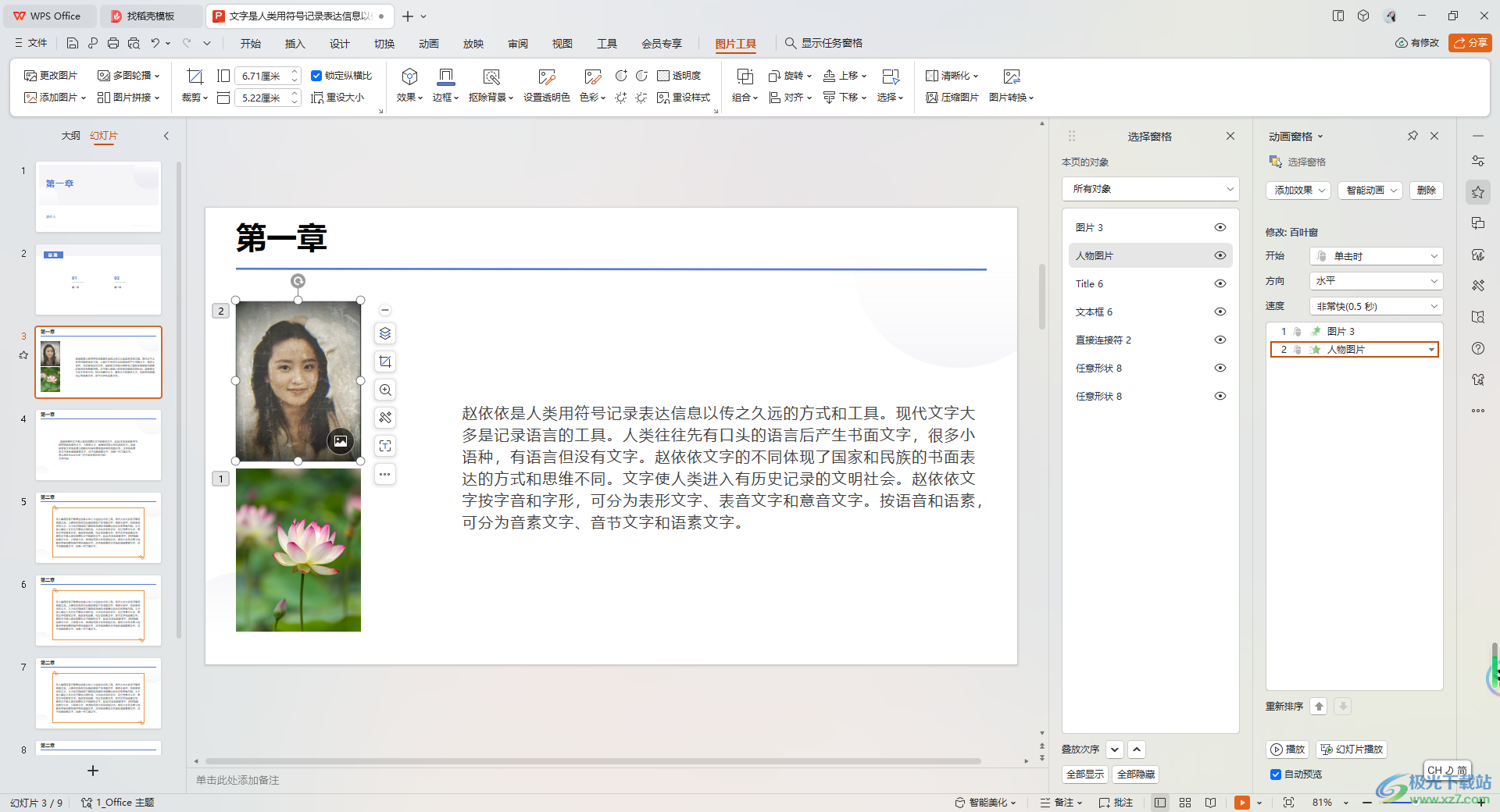Open Picture Convert (图片转换) tool
Image resolution: width=1500 pixels, height=812 pixels.
point(1012,85)
